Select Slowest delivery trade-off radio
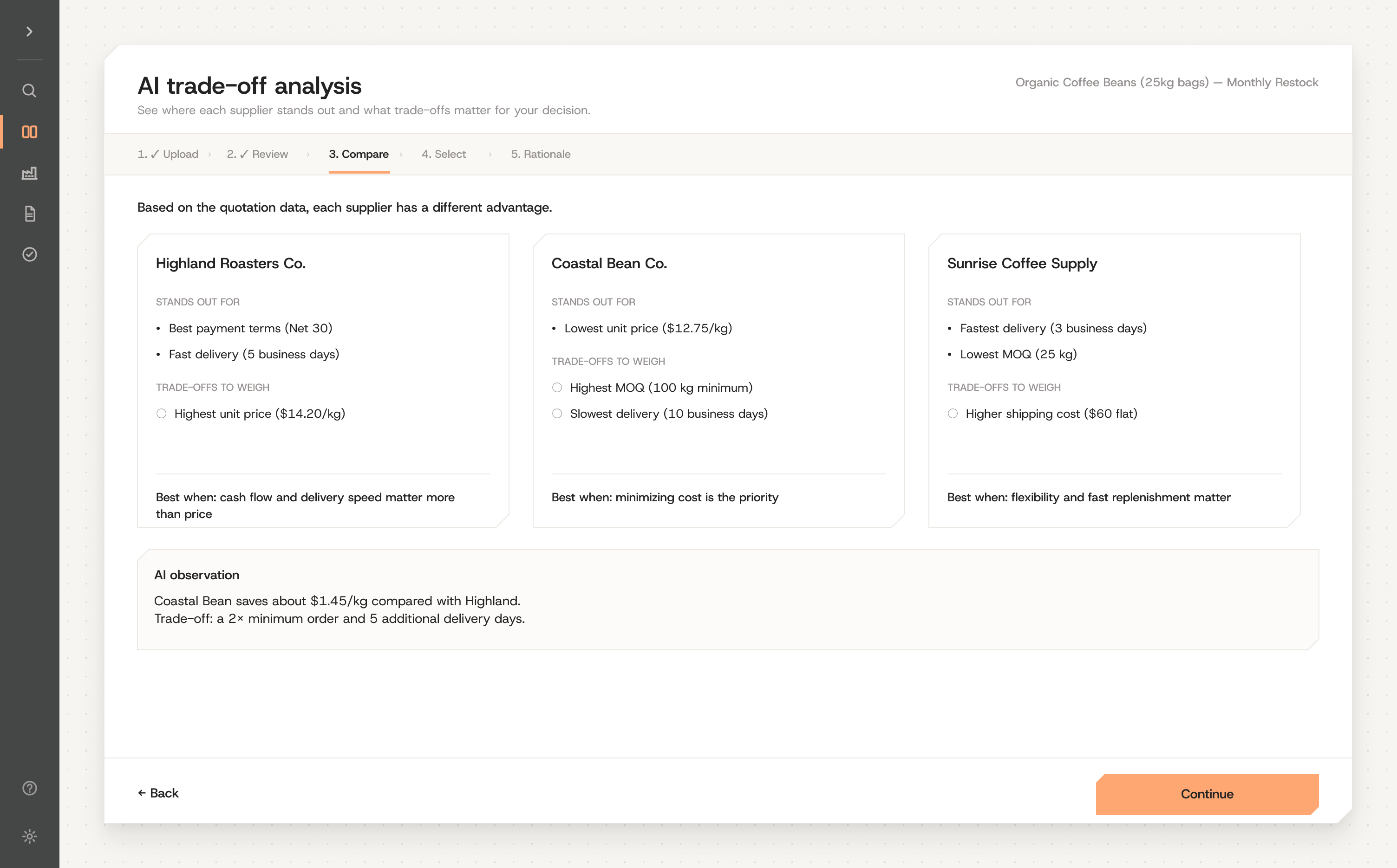Image resolution: width=1397 pixels, height=868 pixels. [x=557, y=413]
